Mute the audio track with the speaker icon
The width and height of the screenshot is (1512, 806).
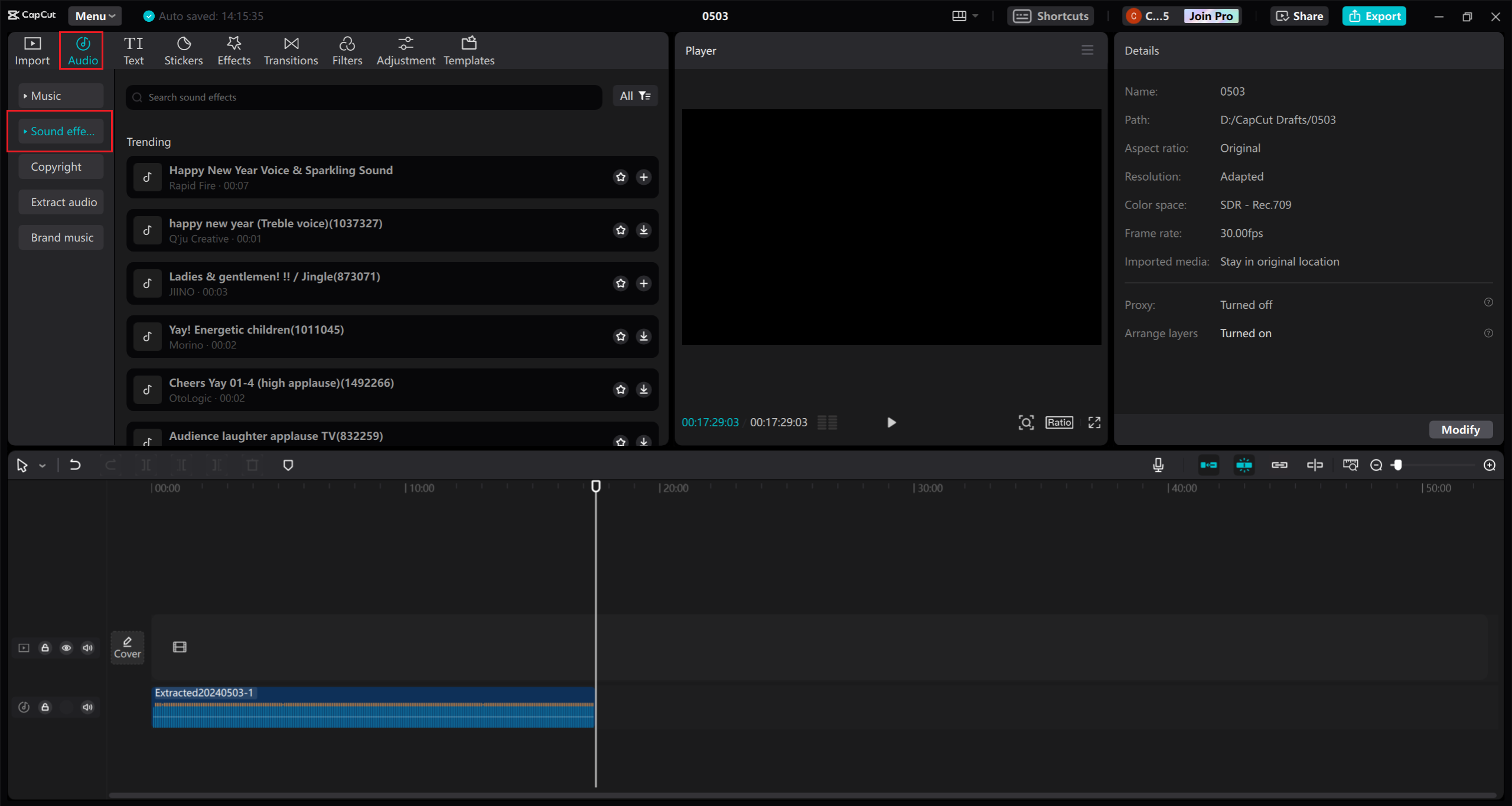[x=87, y=707]
